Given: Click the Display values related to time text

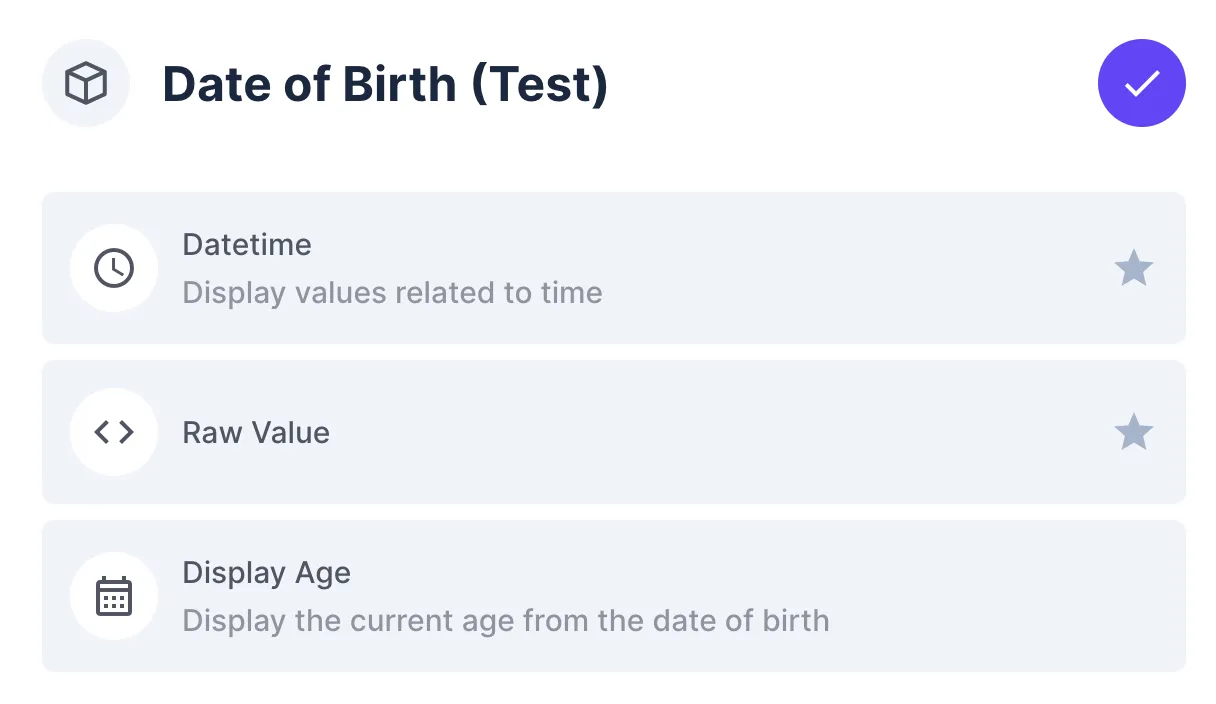Looking at the screenshot, I should coord(393,293).
